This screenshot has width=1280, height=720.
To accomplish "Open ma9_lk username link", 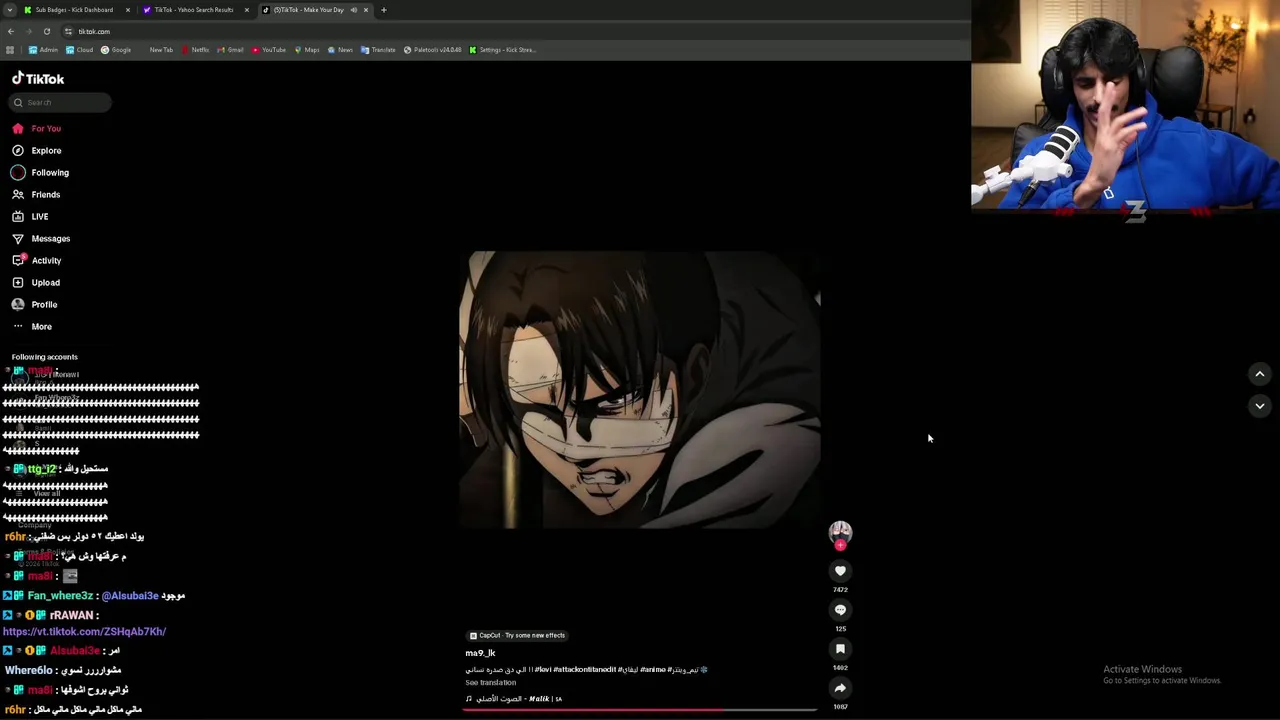I will [480, 653].
